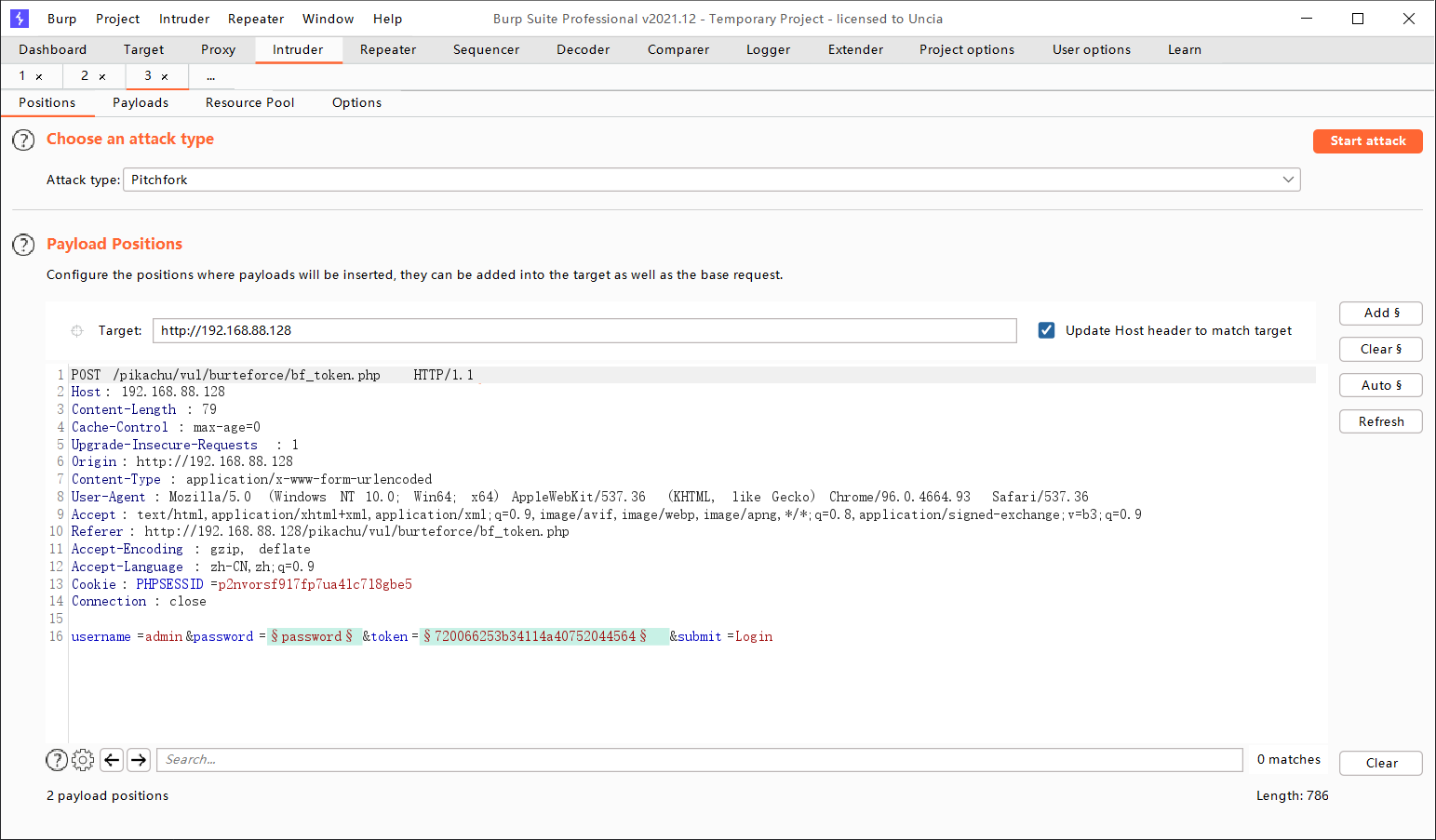
Task: Click the 'Length: 786' status text
Action: pos(1293,796)
